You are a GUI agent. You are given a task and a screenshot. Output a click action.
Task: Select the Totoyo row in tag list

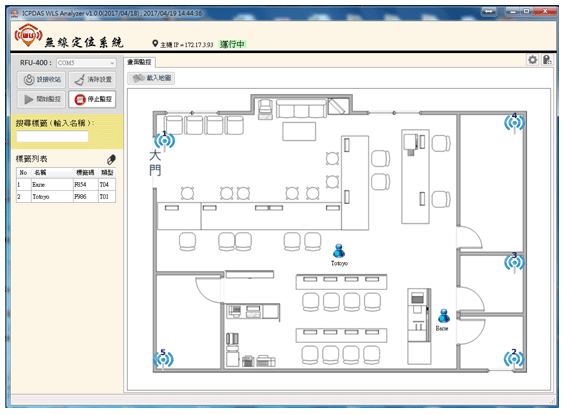coord(66,197)
